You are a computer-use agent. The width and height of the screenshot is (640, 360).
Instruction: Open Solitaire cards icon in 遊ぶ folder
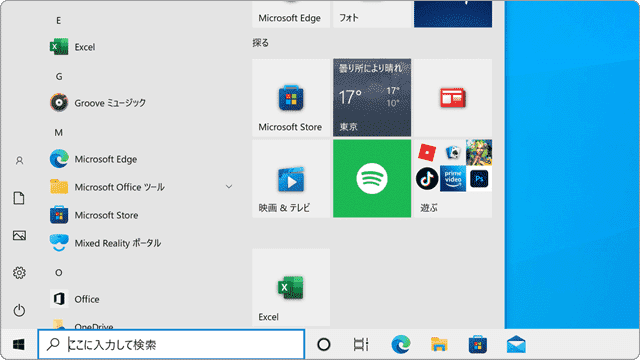coord(453,153)
